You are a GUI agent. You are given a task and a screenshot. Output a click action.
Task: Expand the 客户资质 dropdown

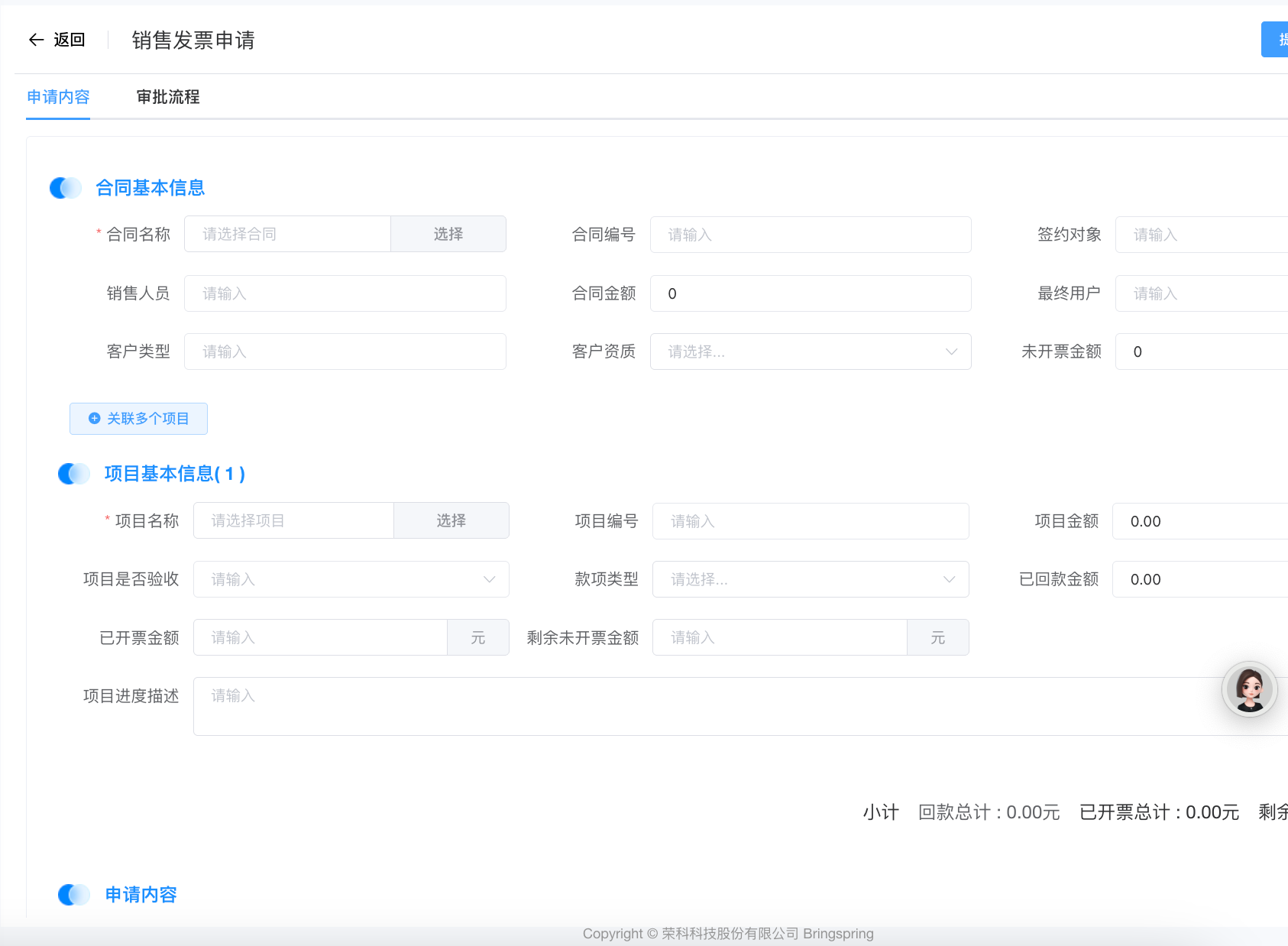pos(810,352)
